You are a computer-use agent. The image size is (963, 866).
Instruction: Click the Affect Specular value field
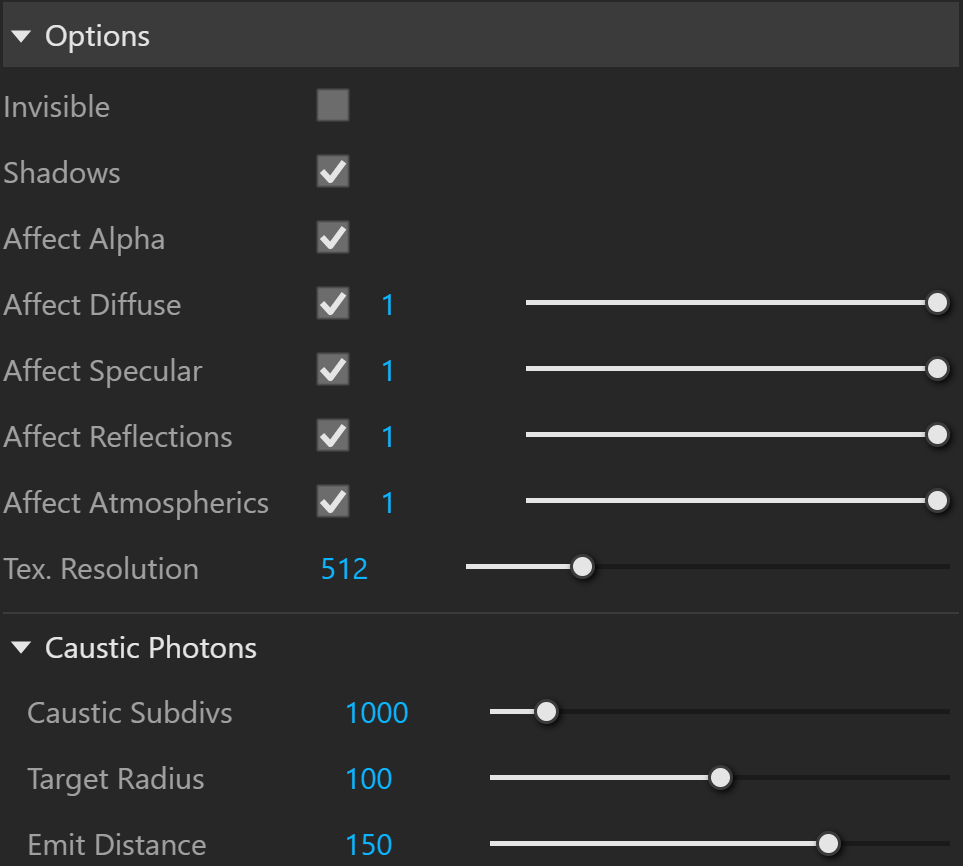388,371
